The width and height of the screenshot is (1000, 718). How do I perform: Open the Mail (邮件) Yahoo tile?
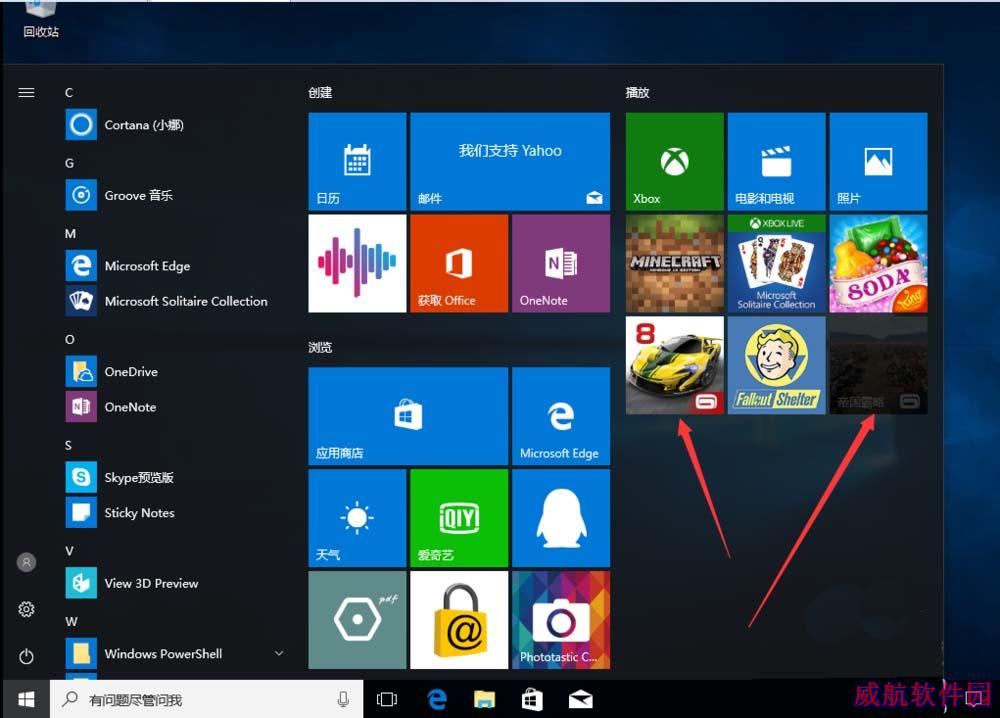click(510, 161)
